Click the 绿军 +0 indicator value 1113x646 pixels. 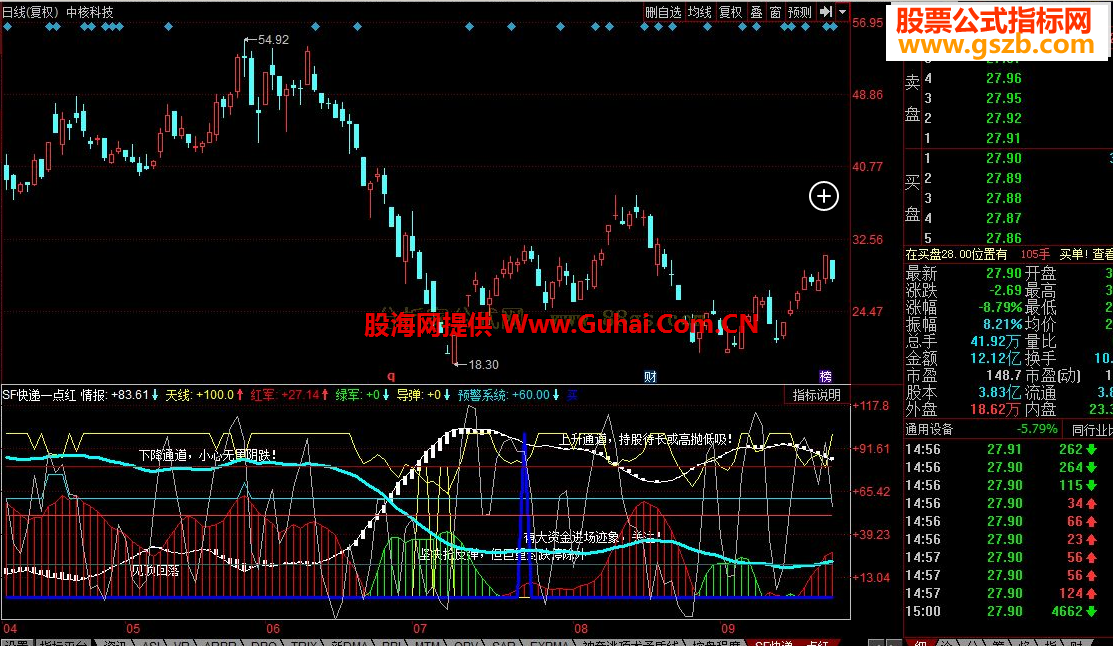[x=362, y=395]
